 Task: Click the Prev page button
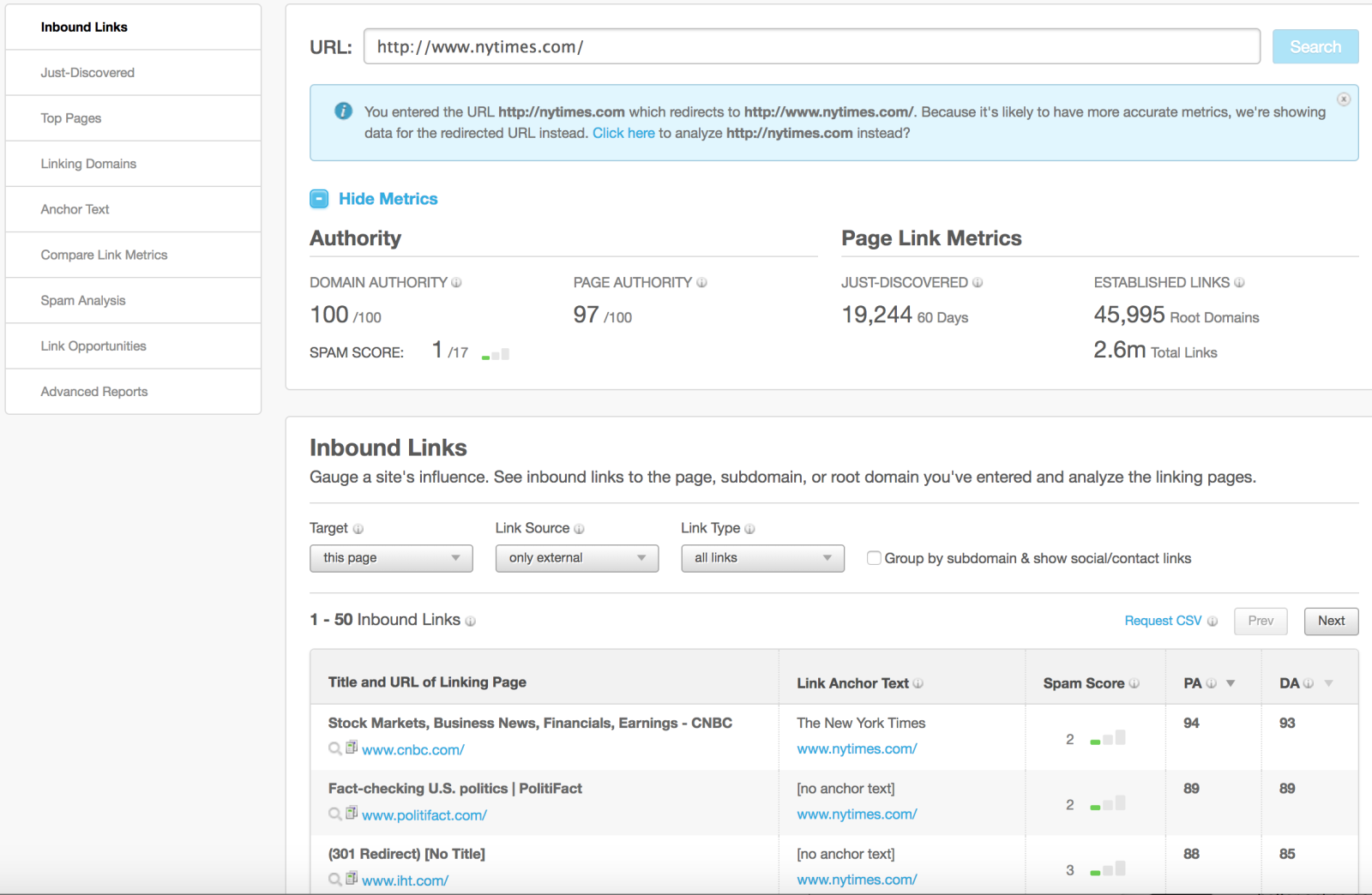[1261, 621]
